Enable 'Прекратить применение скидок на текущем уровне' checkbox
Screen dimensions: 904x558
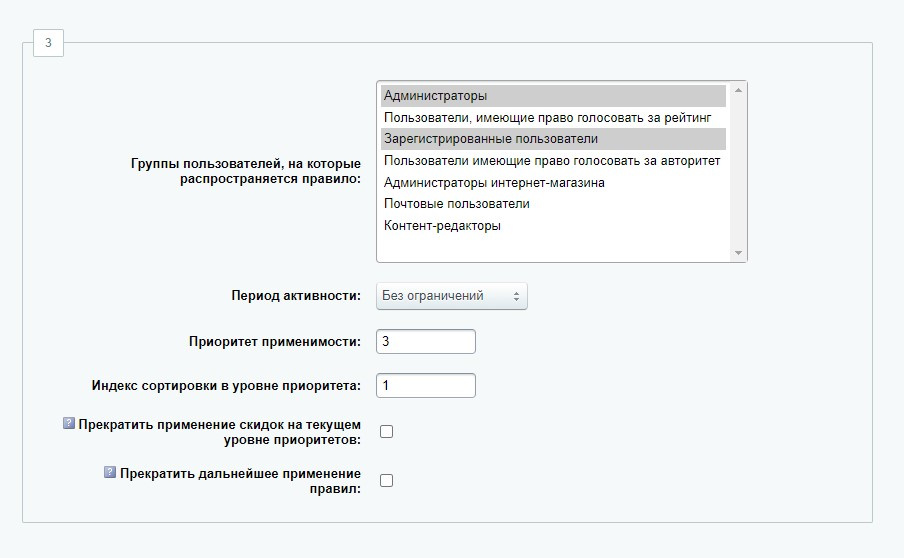click(386, 432)
